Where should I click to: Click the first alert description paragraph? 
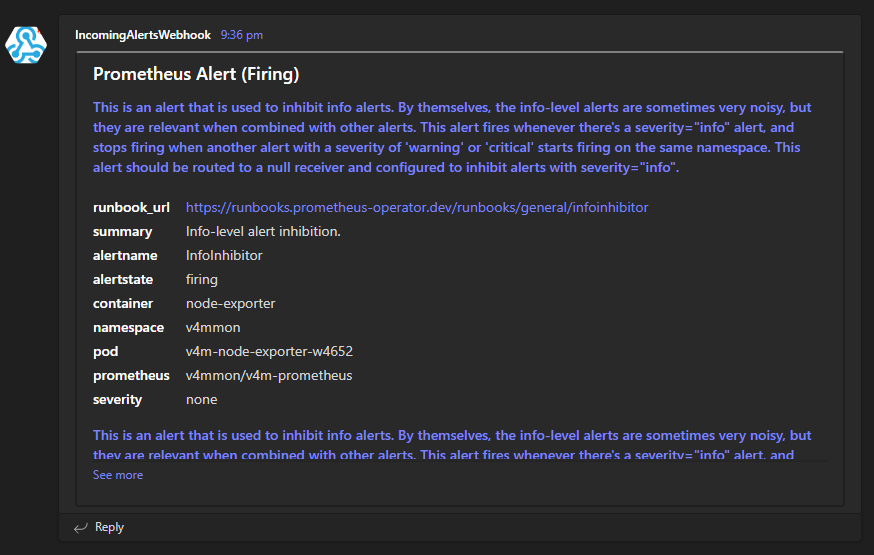(x=452, y=137)
